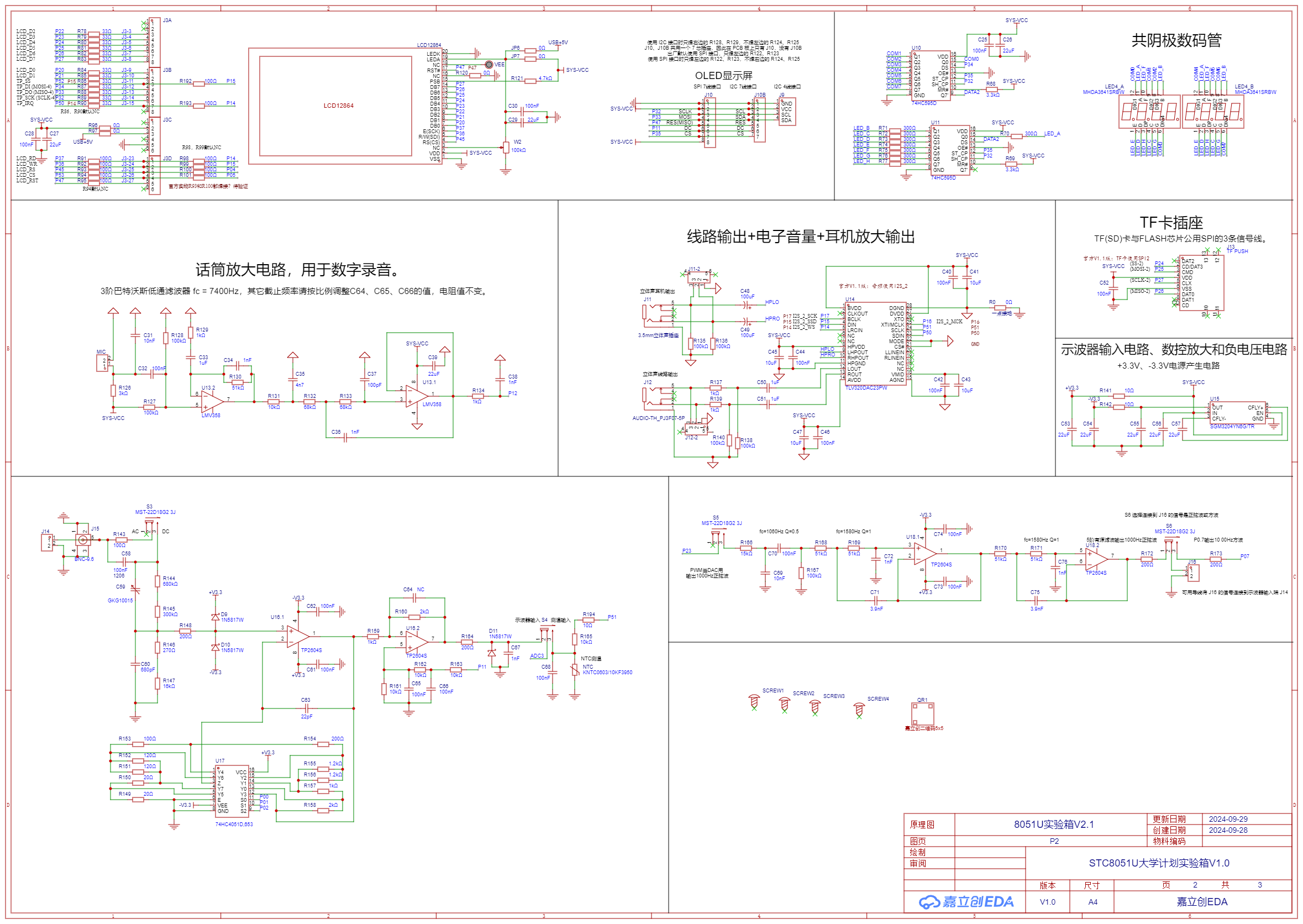Click the TF卡插座 section heading
Image resolution: width=1303 pixels, height=924 pixels.
1170,223
